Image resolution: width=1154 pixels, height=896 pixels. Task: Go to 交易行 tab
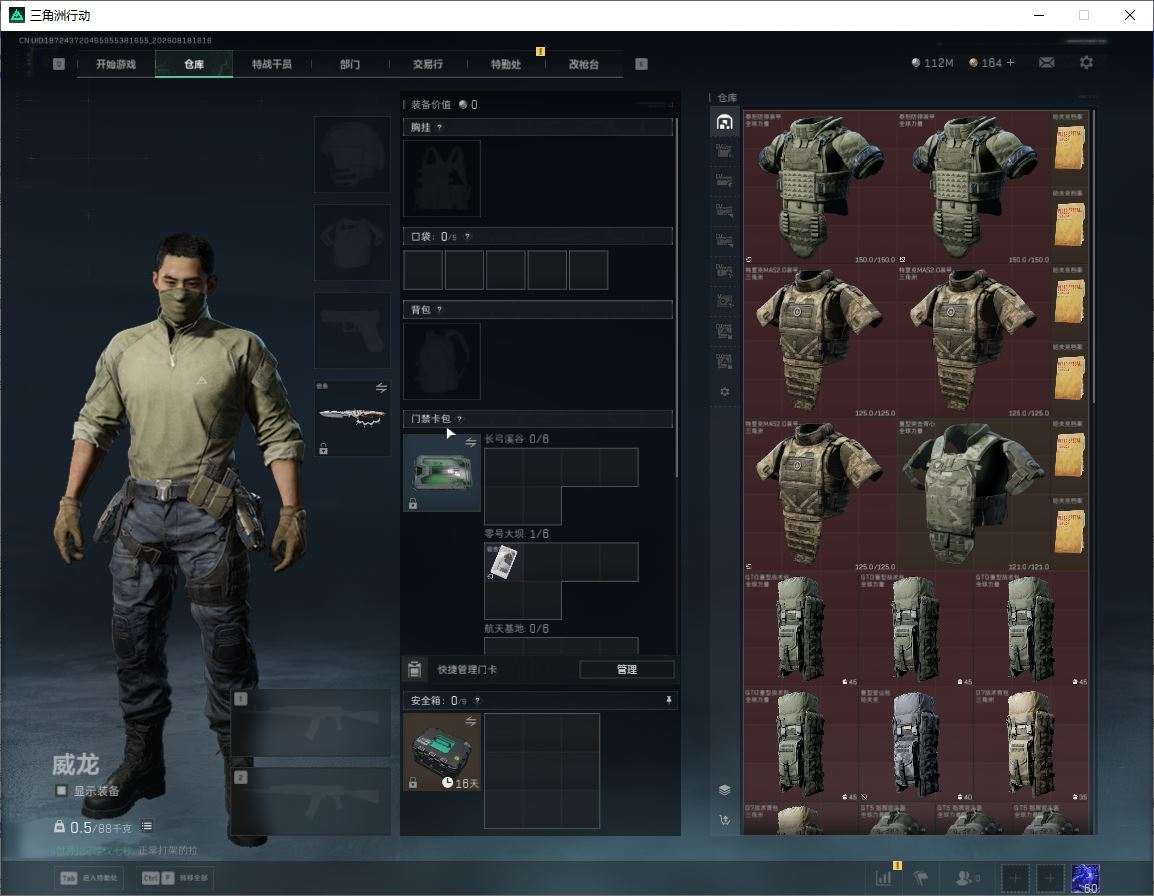(428, 64)
